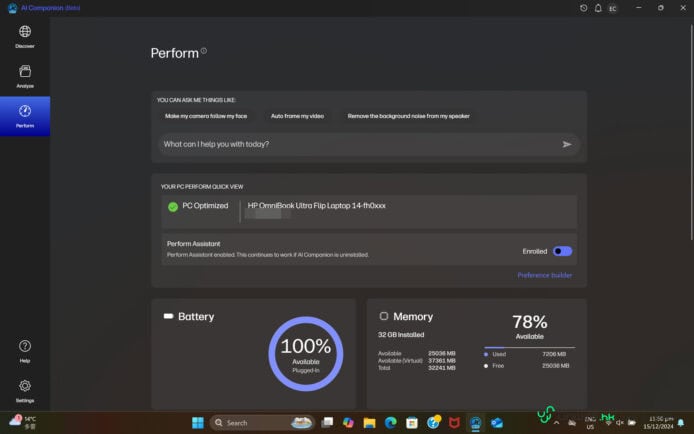Show hidden system tray icons
694x434 pixels.
pos(556,423)
